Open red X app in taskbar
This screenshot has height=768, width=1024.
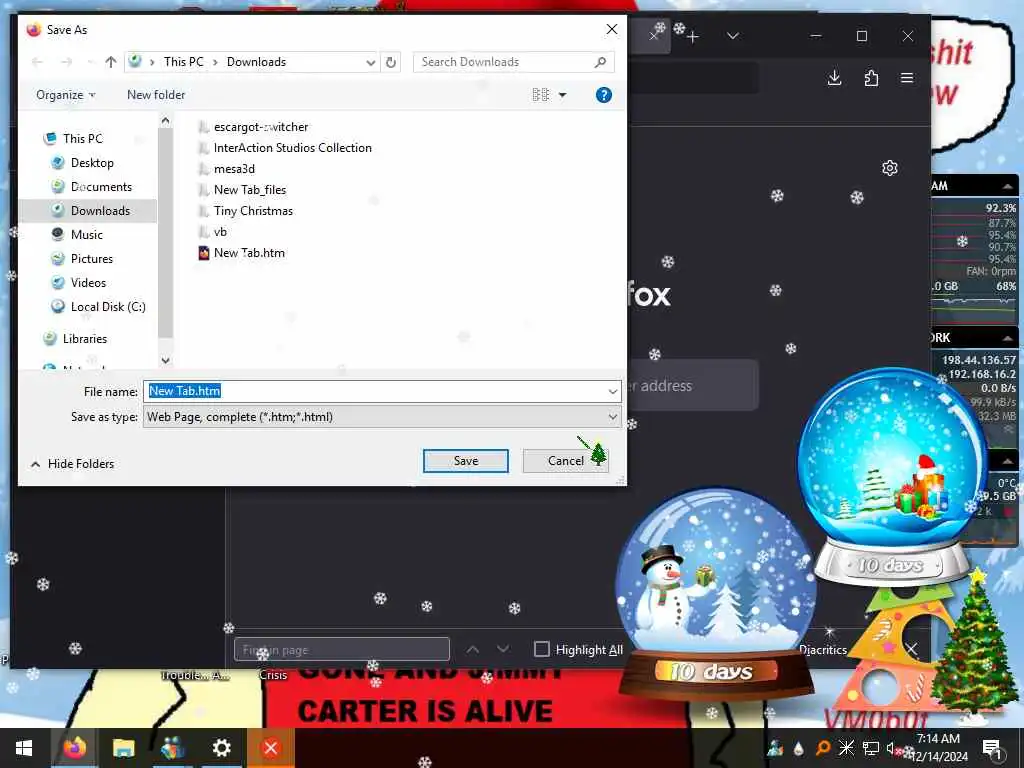click(x=270, y=748)
